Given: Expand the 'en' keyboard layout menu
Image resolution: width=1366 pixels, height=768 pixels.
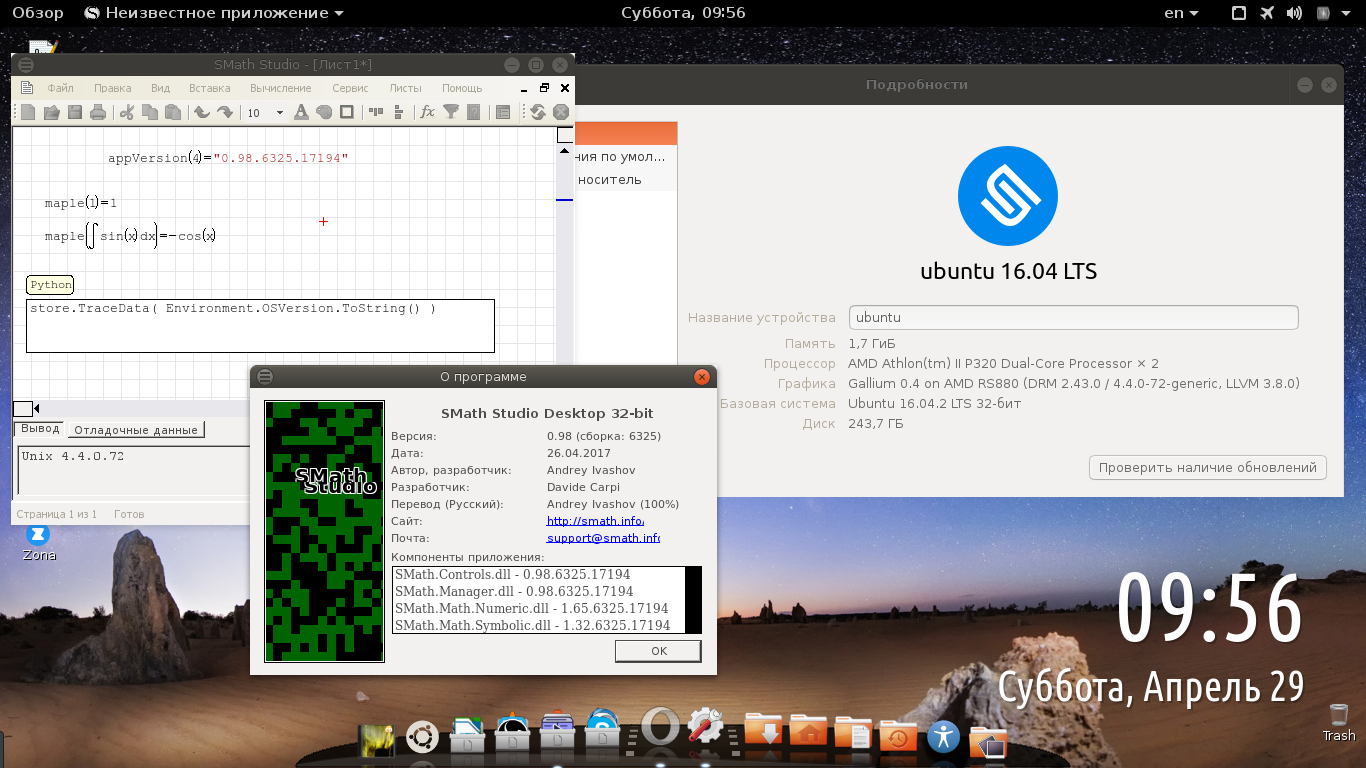Looking at the screenshot, I should click(1183, 13).
